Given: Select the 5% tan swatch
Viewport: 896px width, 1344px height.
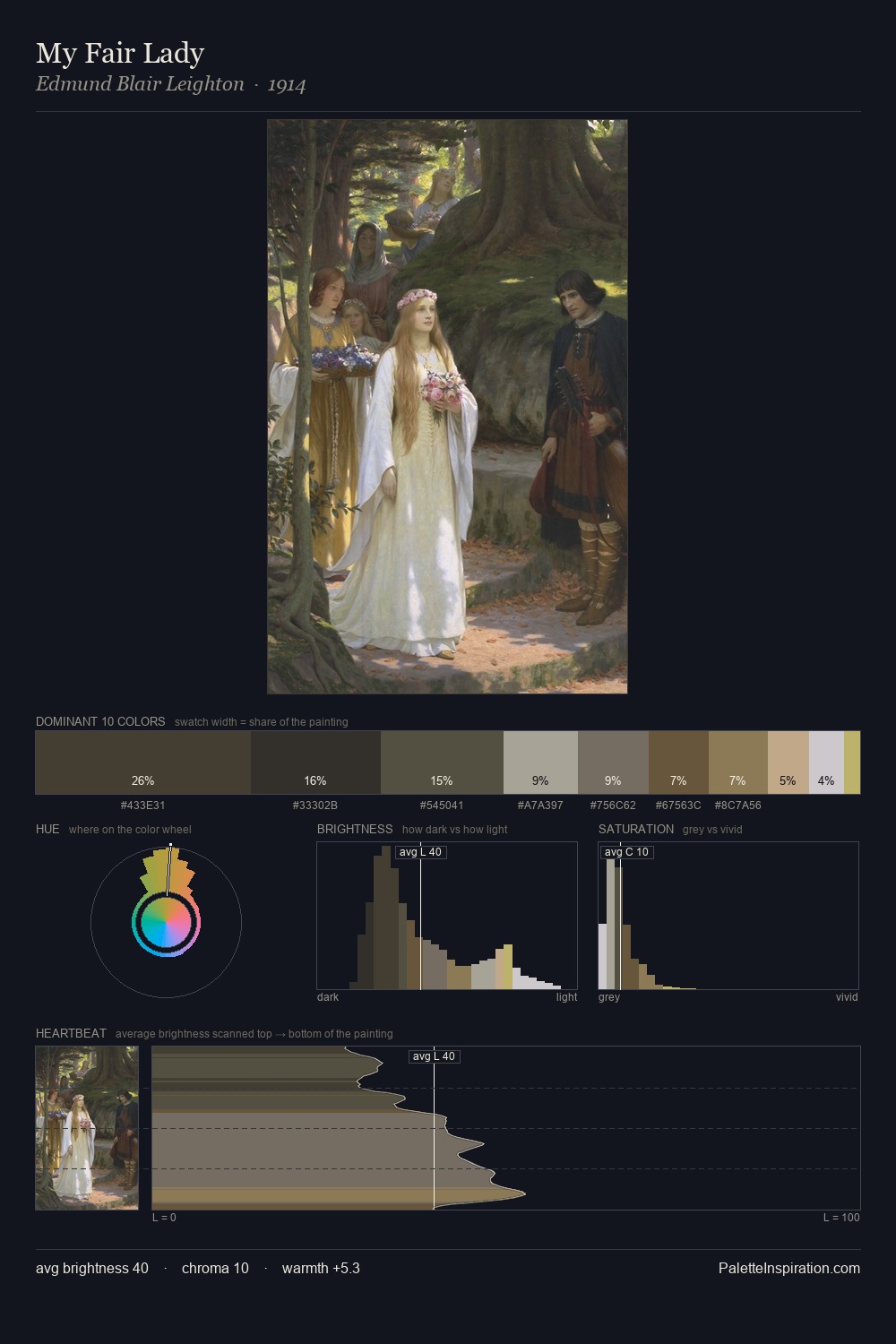Looking at the screenshot, I should coord(788,762).
